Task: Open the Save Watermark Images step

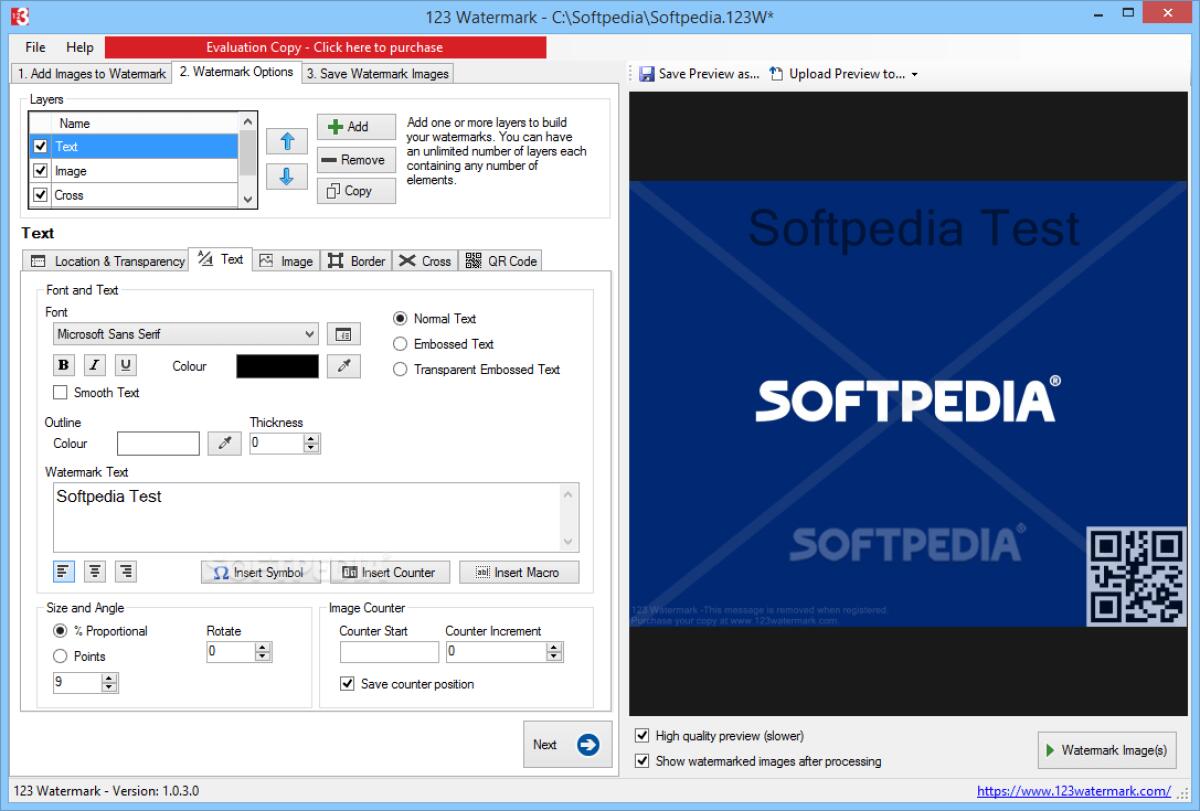Action: coord(377,73)
